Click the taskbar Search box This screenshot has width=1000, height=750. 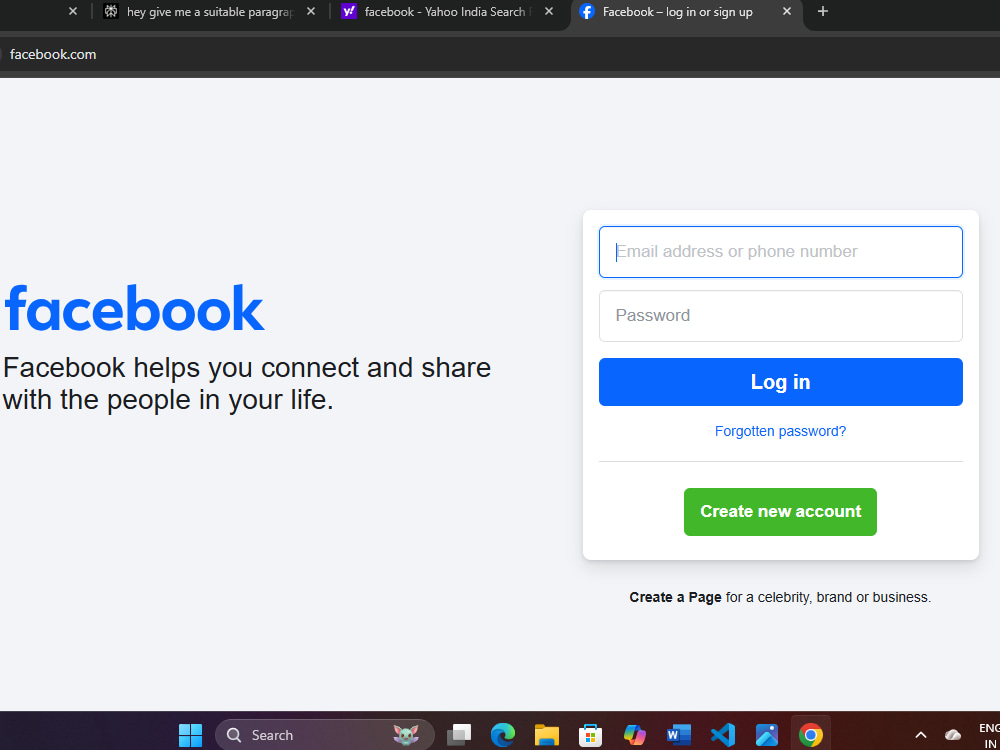[325, 735]
